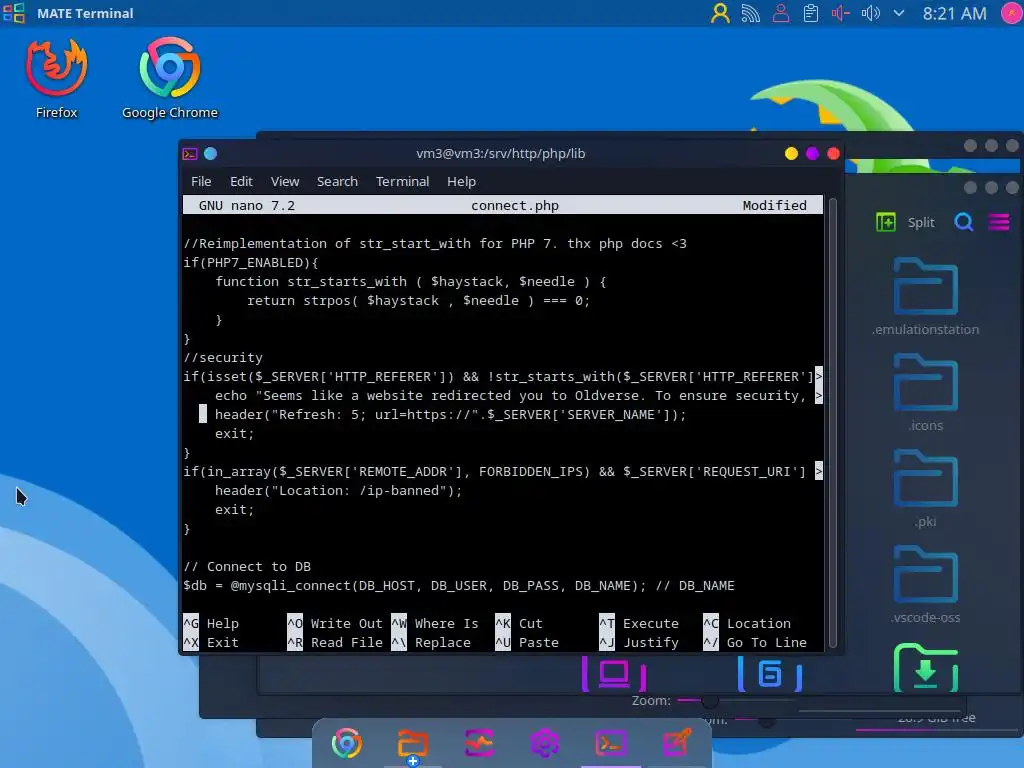This screenshot has width=1024, height=768.
Task: Open the text editor dock icon
Action: coord(677,743)
